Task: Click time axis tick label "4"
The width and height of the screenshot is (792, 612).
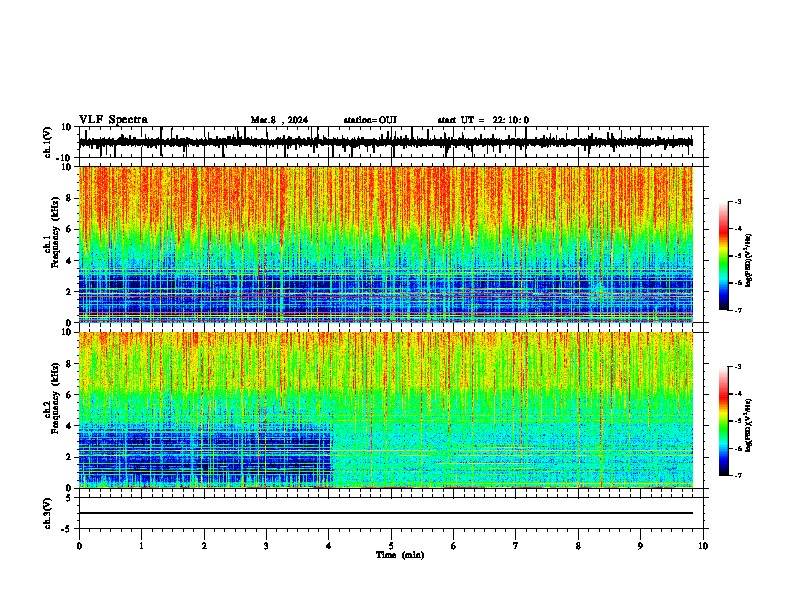Action: [x=329, y=546]
